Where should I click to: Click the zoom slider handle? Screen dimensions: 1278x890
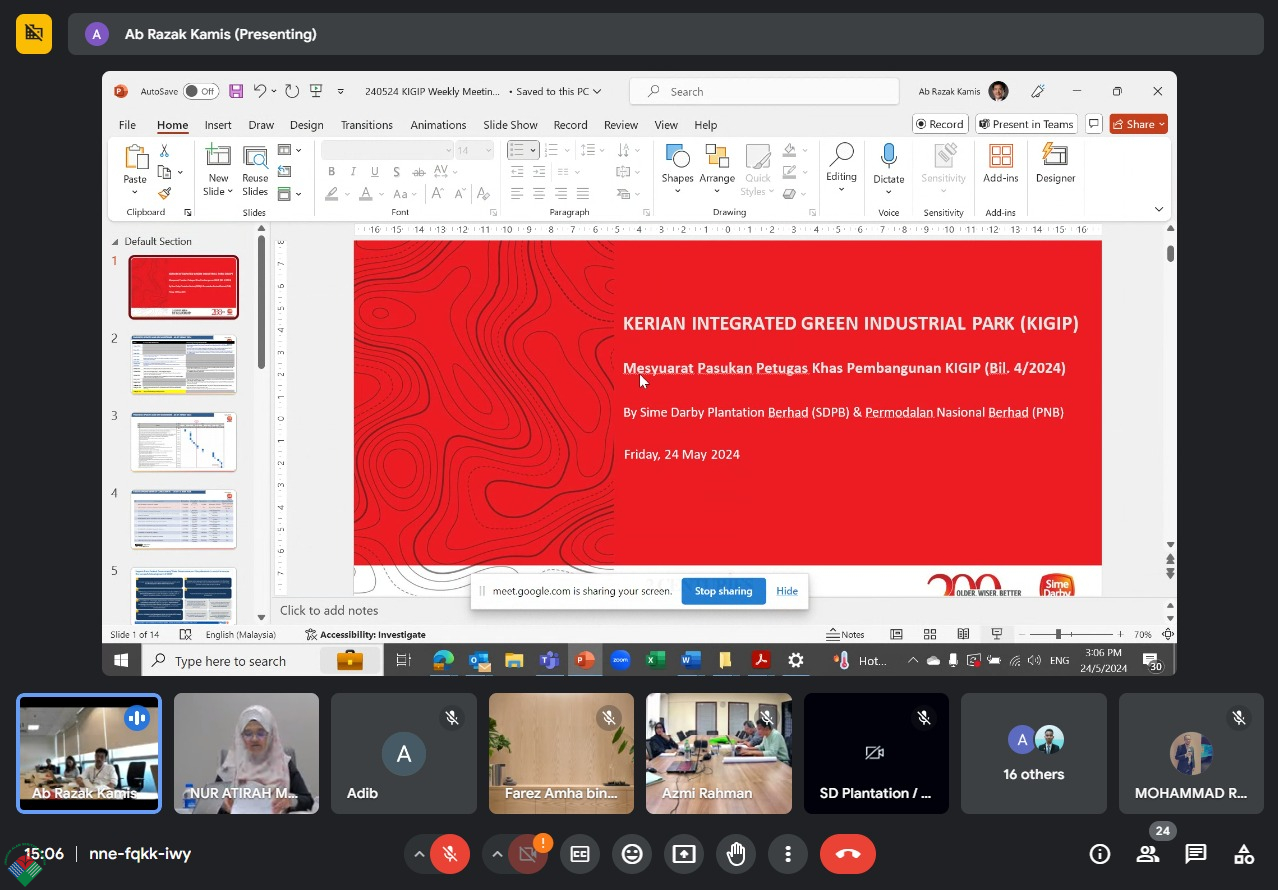[1058, 634]
